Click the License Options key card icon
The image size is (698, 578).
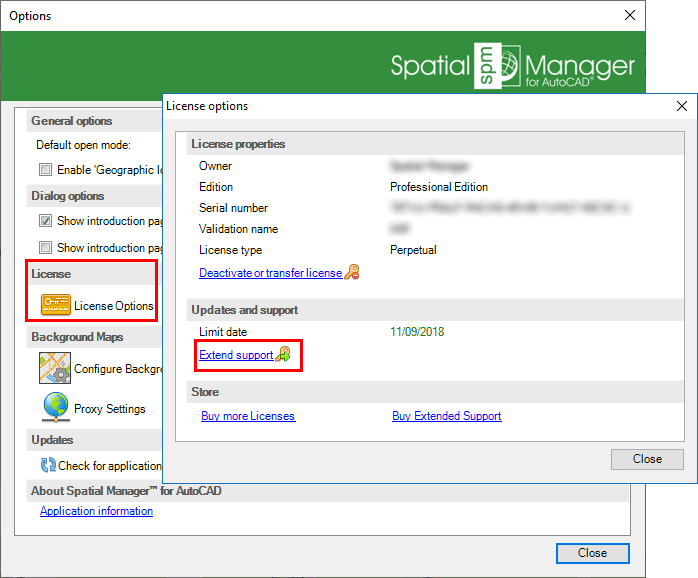click(x=55, y=305)
